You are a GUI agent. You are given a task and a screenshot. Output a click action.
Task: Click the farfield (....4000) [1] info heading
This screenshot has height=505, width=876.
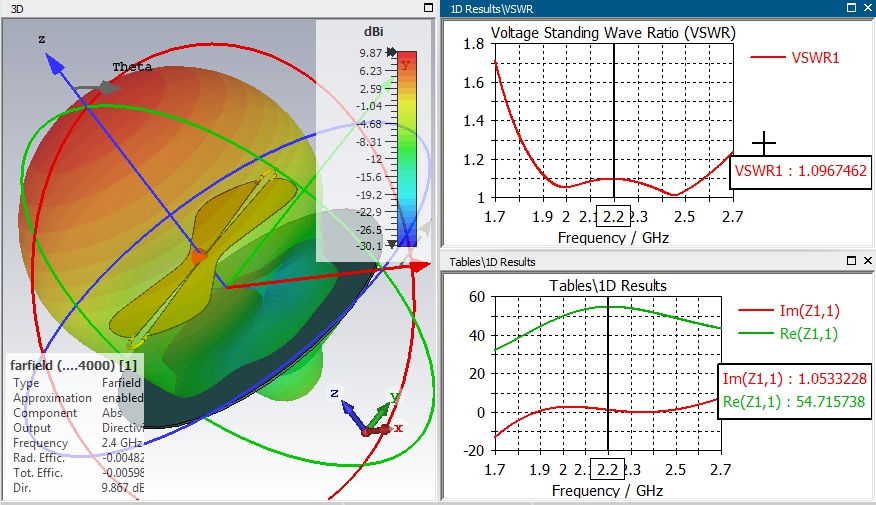[73, 365]
